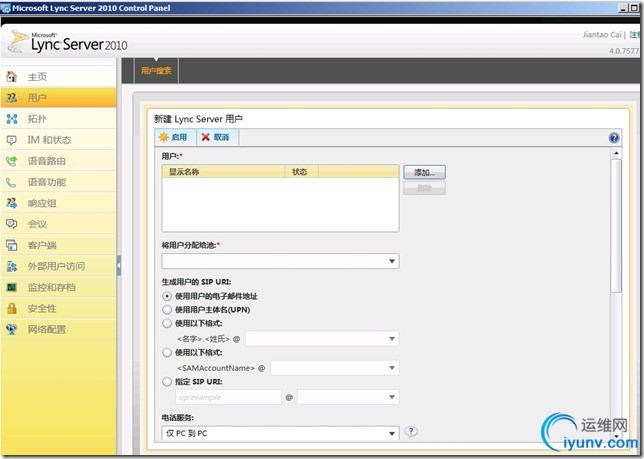Click the help icon beside 电话服务 dropdown
644x459 pixels.
pyautogui.click(x=411, y=431)
